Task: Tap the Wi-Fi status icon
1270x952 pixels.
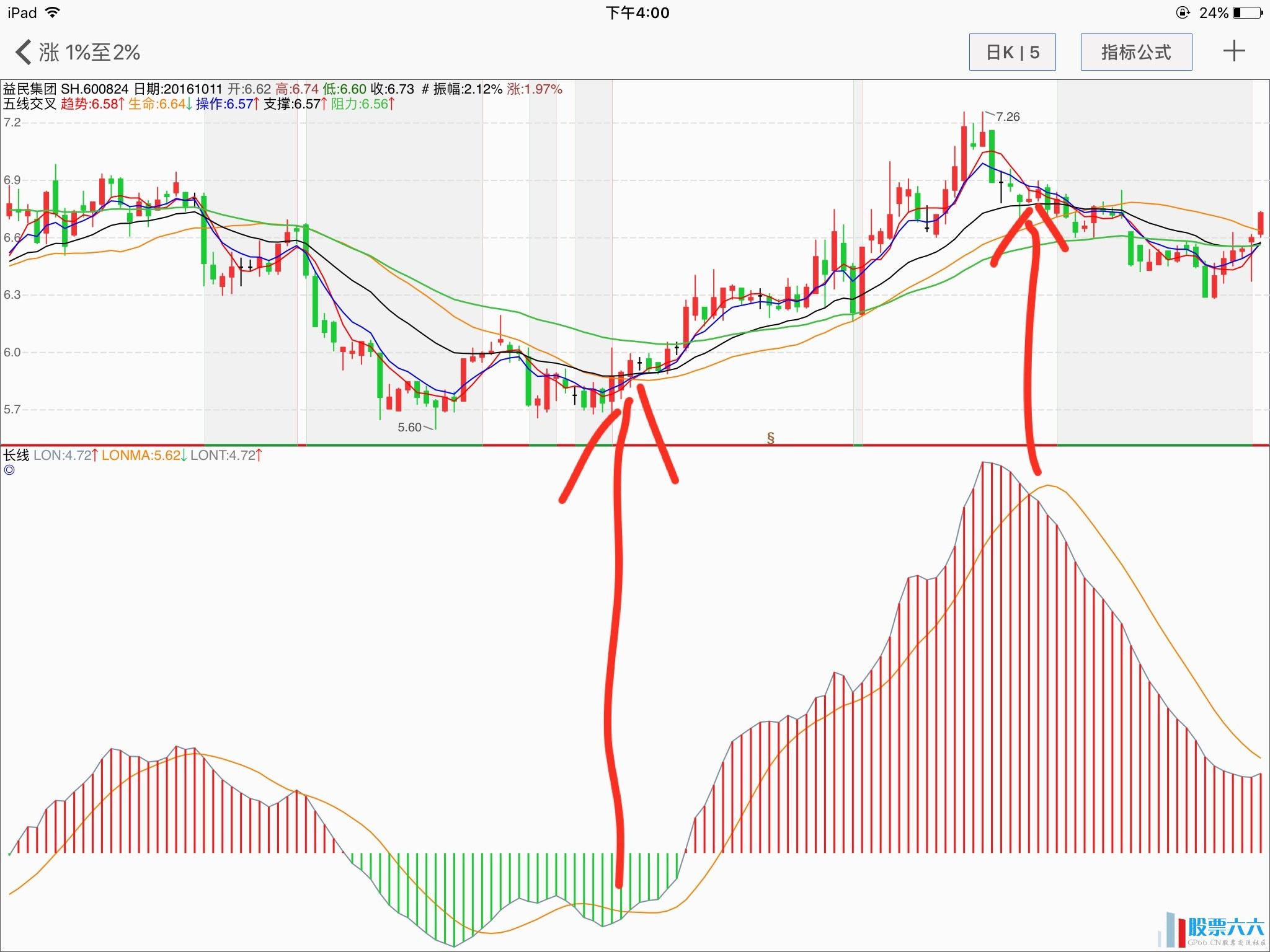Action: (x=53, y=12)
